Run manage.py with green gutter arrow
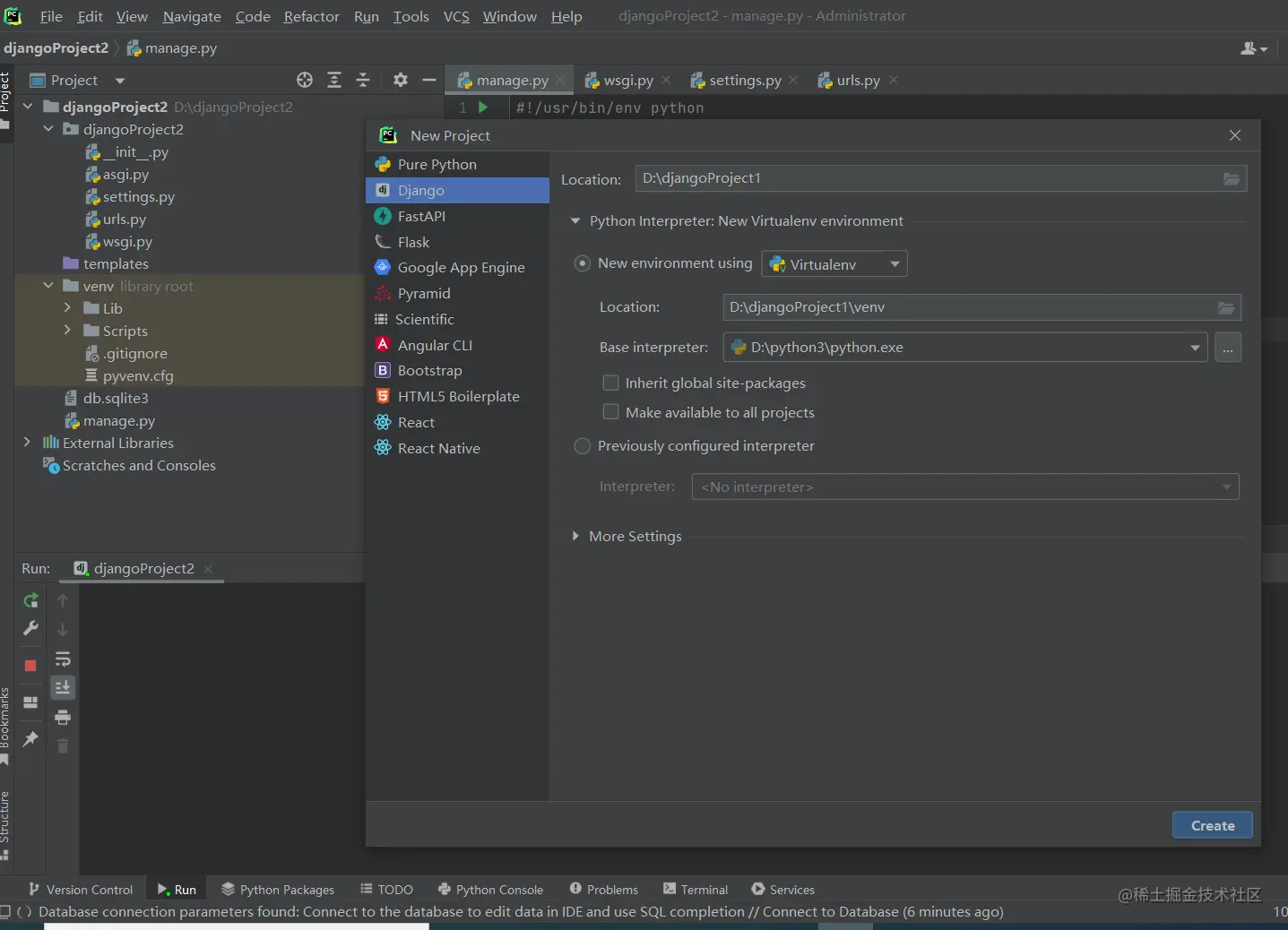Image resolution: width=1288 pixels, height=930 pixels. point(483,108)
